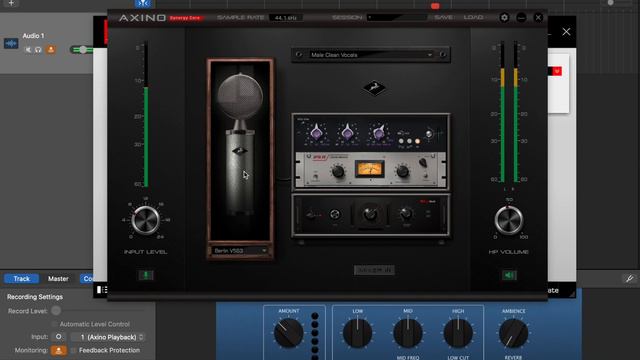Adjust the Input Level knob
This screenshot has height=360, width=640.
[x=145, y=220]
